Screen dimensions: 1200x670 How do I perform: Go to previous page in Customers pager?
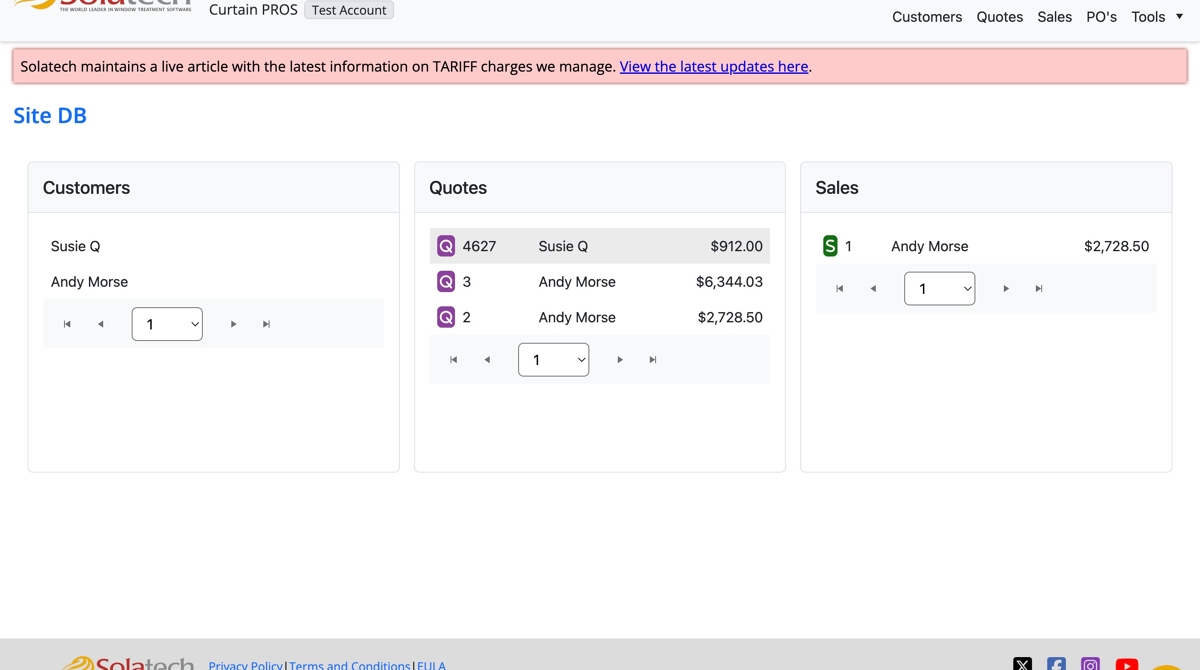click(100, 324)
